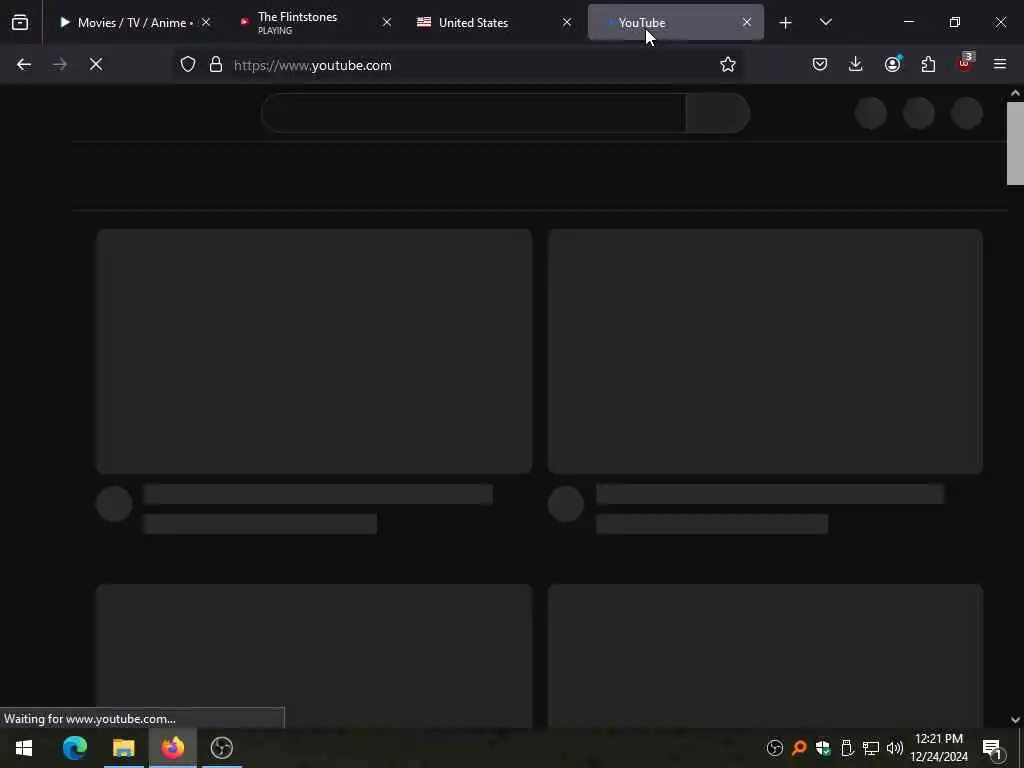Open orange search tray icon

(799, 748)
